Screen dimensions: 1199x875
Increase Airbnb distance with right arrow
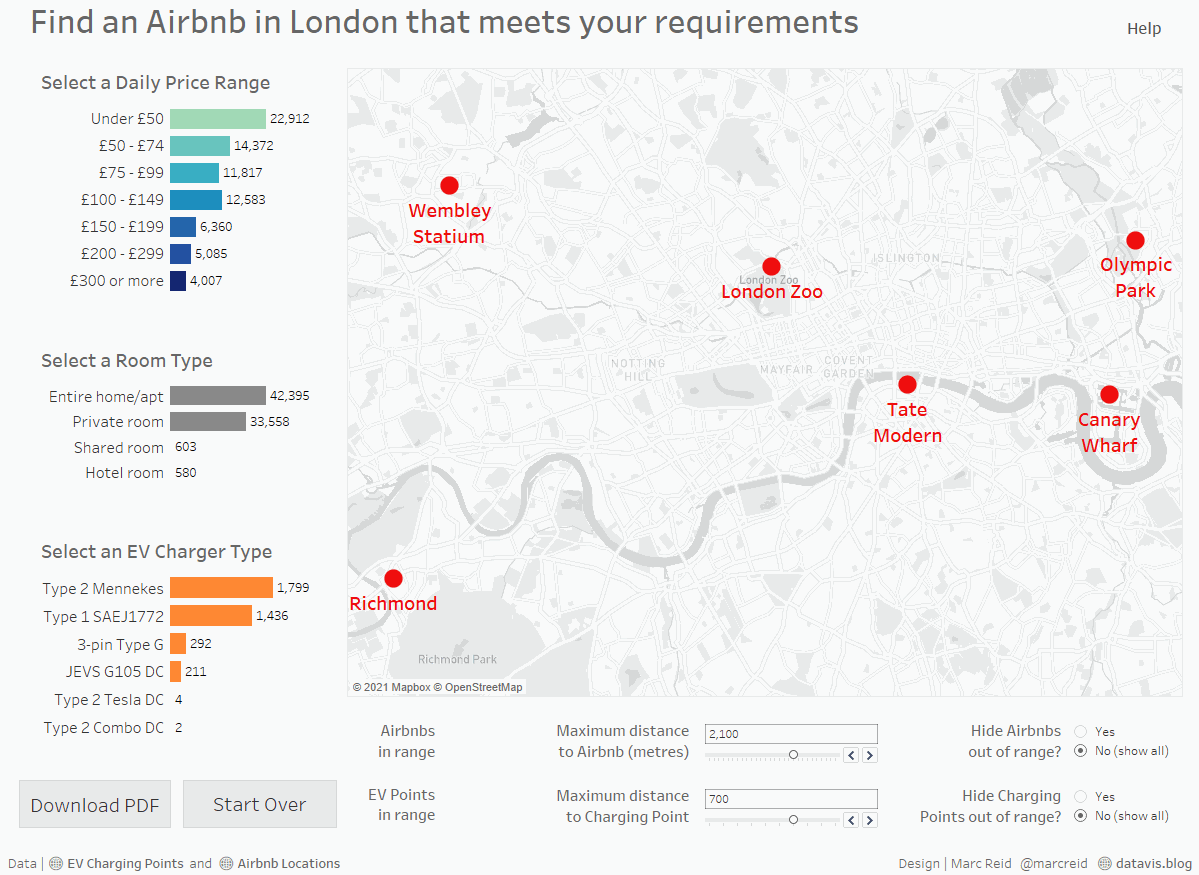pos(870,756)
